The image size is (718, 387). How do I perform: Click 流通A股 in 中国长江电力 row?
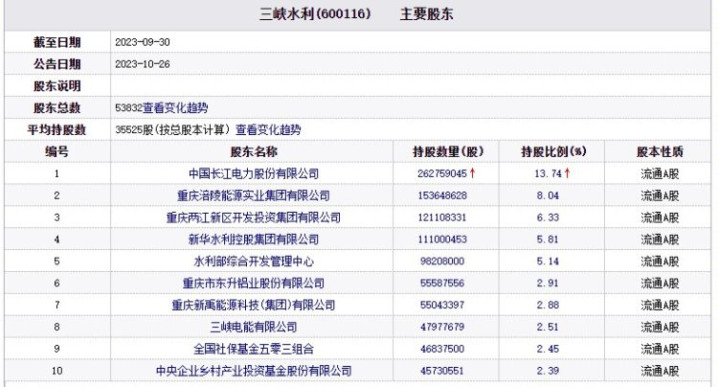click(660, 174)
